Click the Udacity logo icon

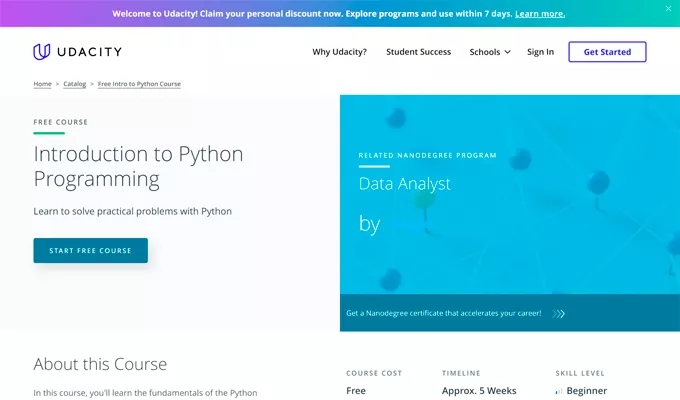tap(42, 52)
